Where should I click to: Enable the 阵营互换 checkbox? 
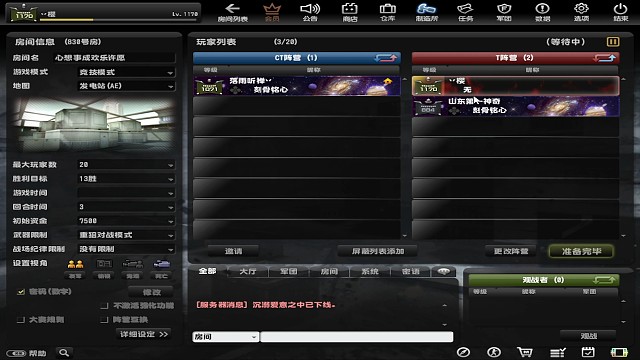tap(104, 320)
